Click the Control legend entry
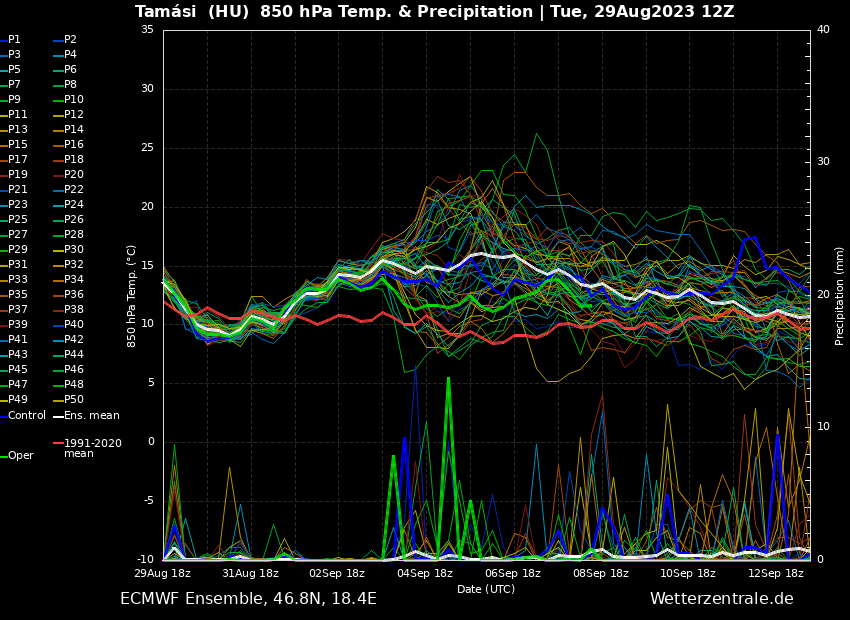Image resolution: width=850 pixels, height=620 pixels. pyautogui.click(x=27, y=415)
